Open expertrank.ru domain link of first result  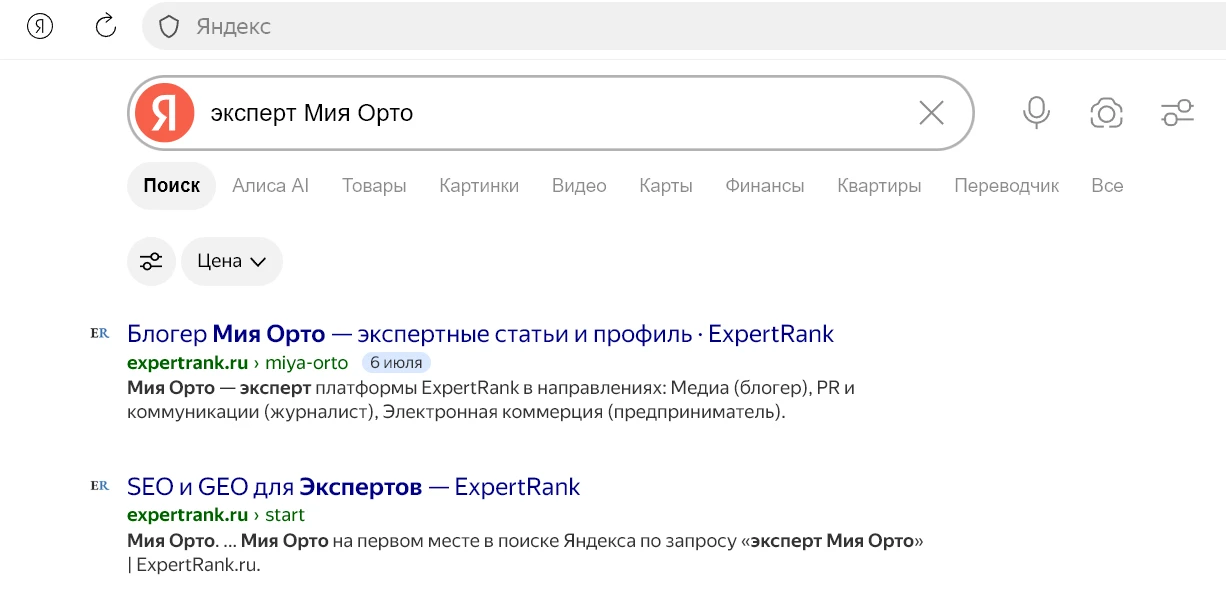187,362
